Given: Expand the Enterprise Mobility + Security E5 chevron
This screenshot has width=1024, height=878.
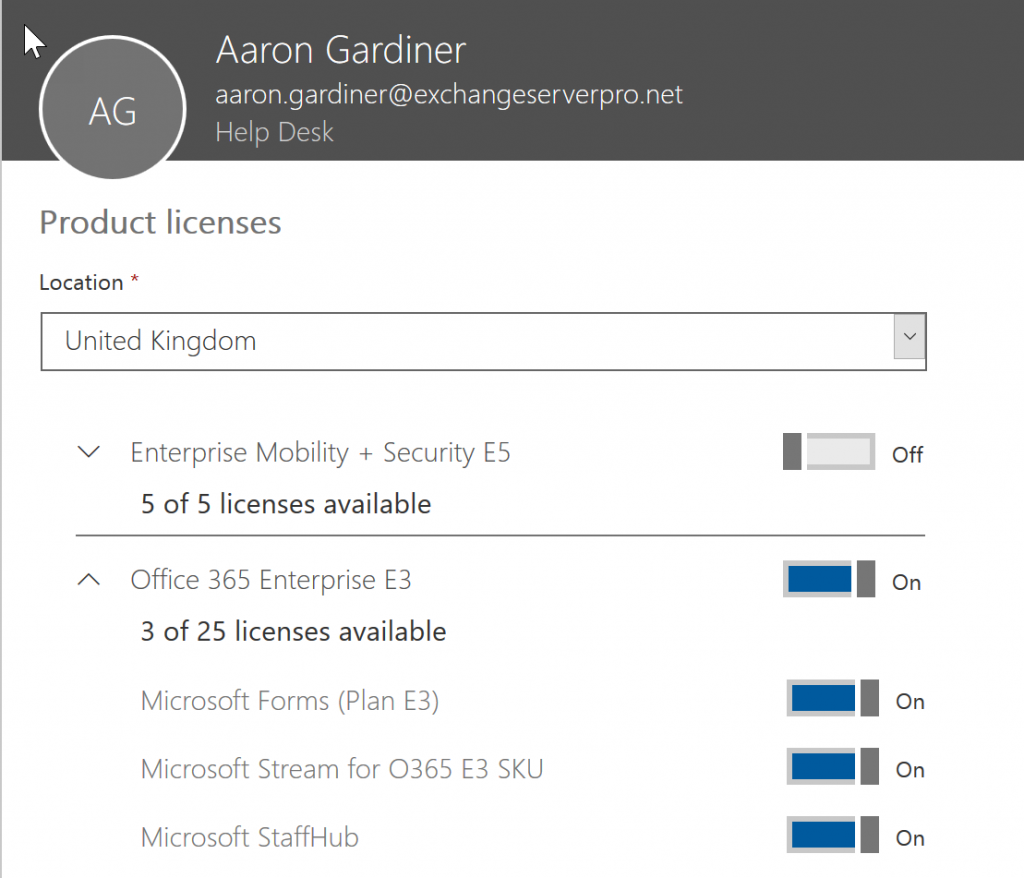Looking at the screenshot, I should pos(89,452).
